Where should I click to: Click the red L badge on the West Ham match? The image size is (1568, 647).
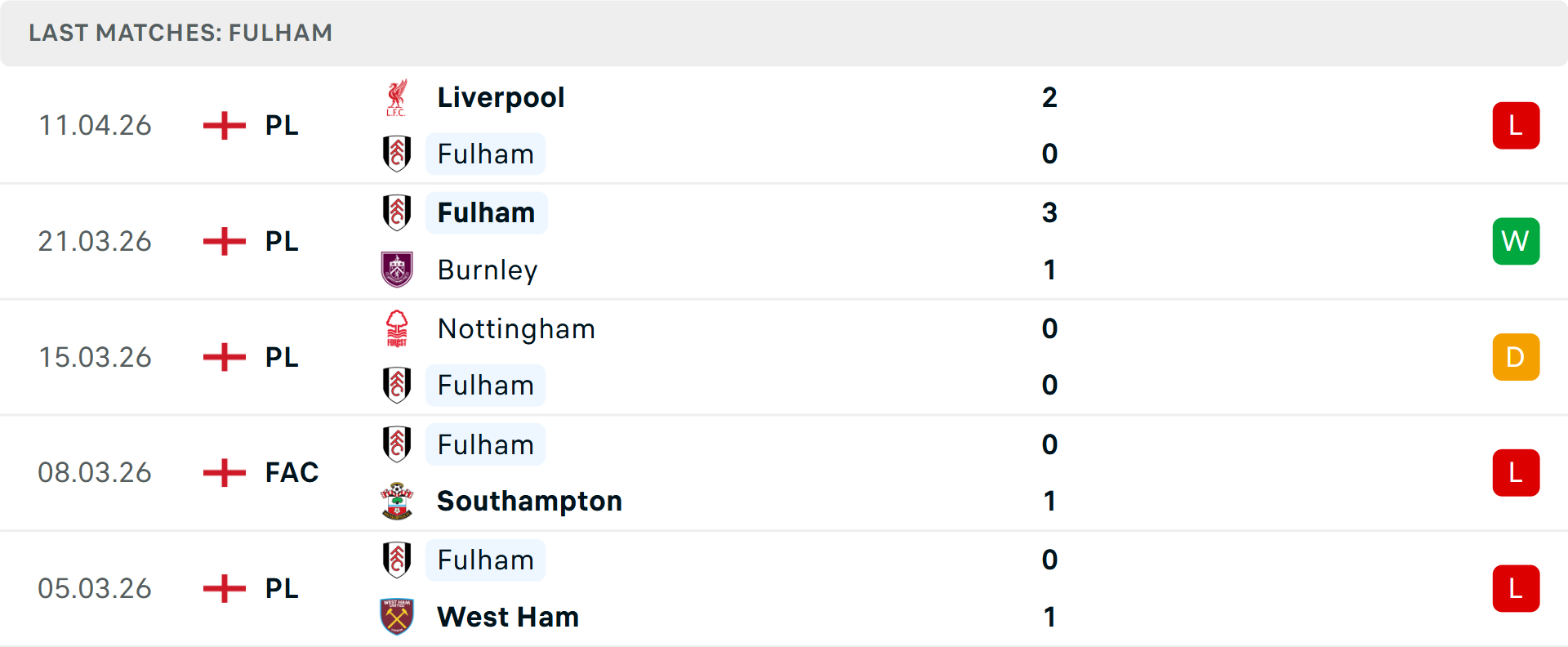pos(1516,588)
